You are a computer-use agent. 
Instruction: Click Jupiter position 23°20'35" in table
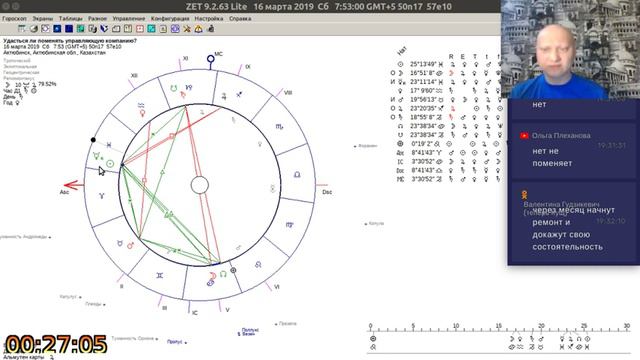point(423,108)
